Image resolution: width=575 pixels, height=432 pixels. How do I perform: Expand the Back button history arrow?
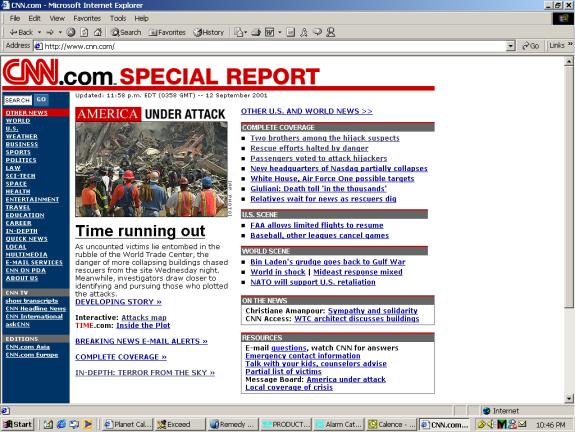point(39,32)
